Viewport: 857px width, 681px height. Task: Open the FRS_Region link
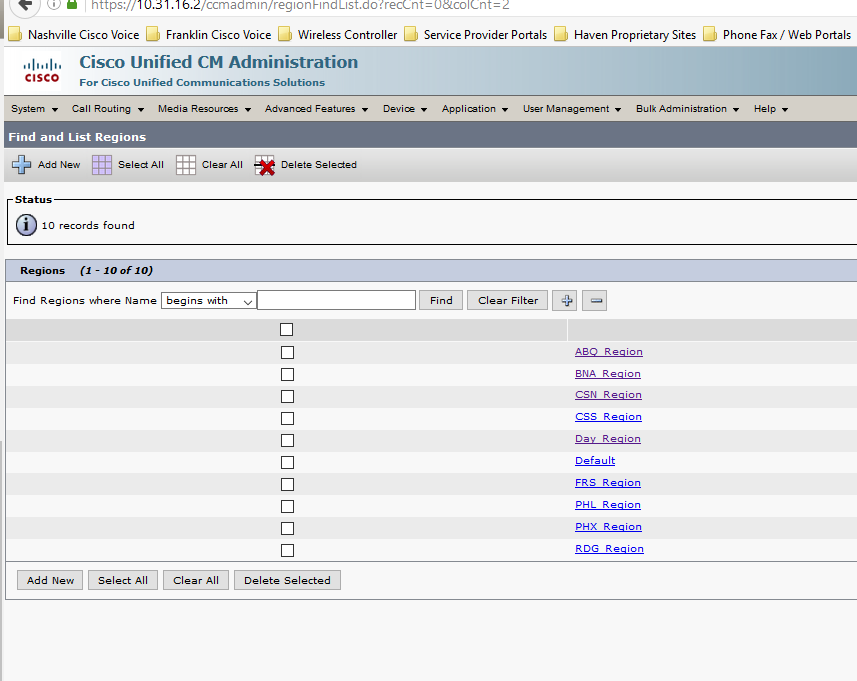(x=608, y=483)
